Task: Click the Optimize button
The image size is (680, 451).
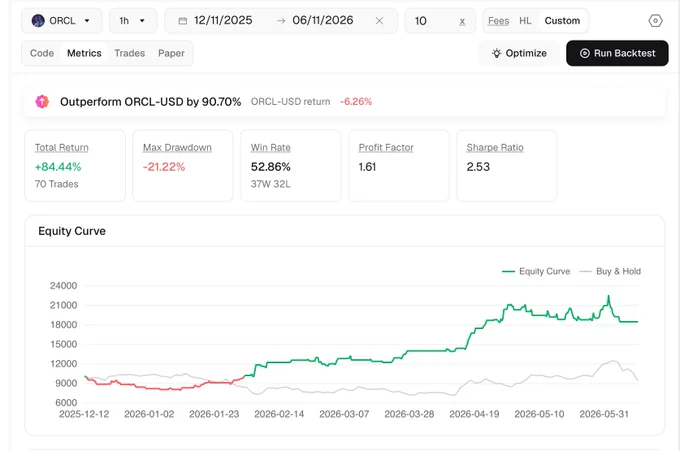Action: [x=519, y=53]
